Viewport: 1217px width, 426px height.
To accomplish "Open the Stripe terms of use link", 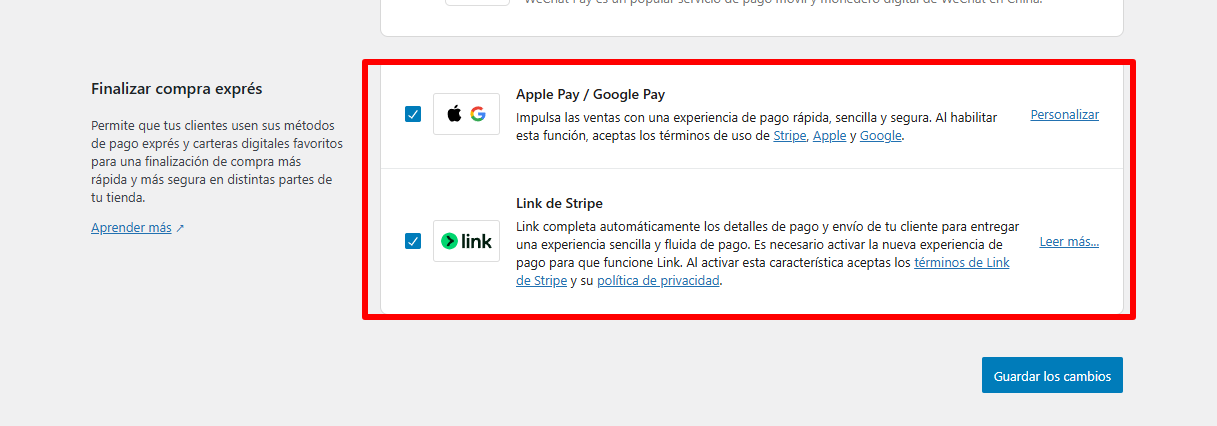I will [789, 136].
